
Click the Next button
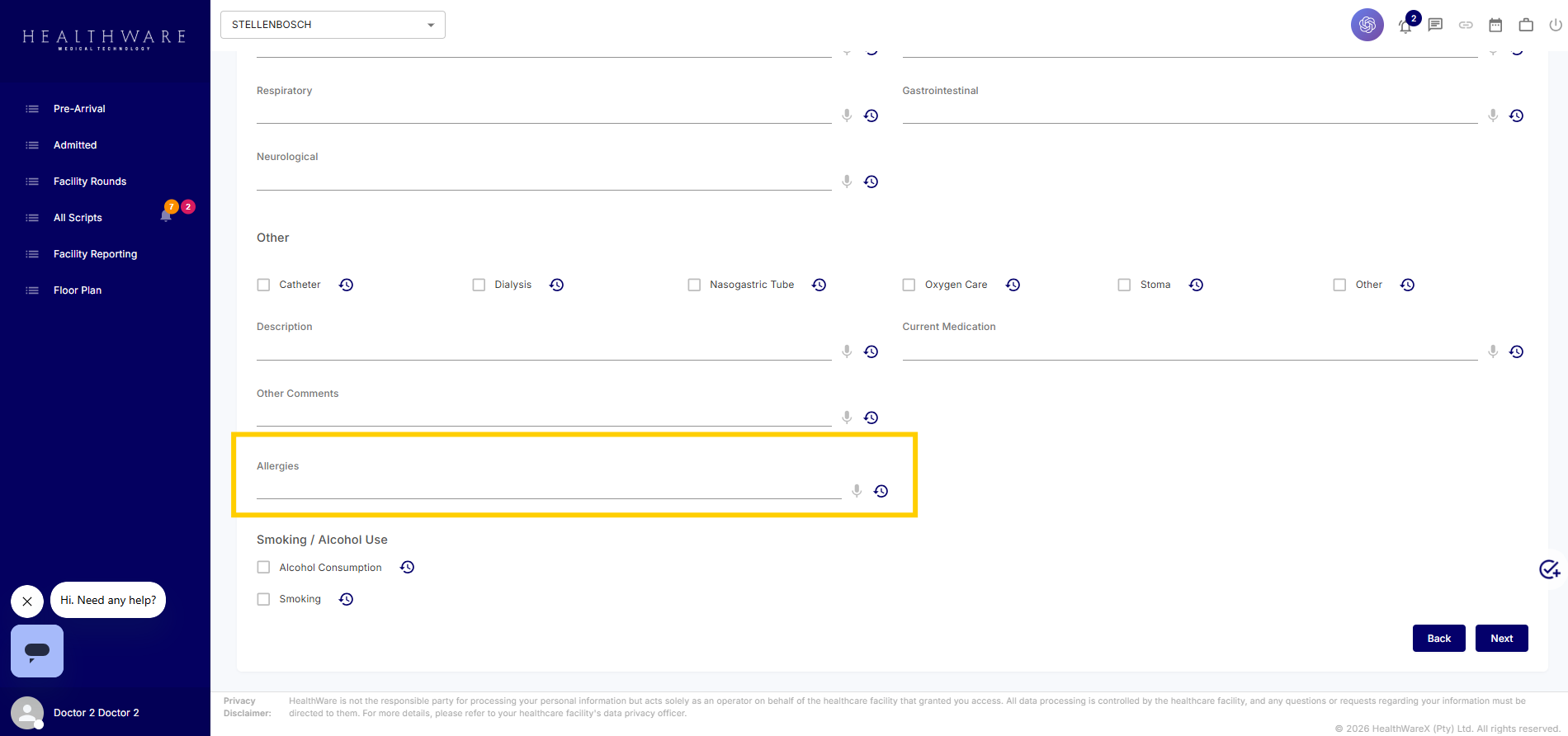tap(1502, 638)
